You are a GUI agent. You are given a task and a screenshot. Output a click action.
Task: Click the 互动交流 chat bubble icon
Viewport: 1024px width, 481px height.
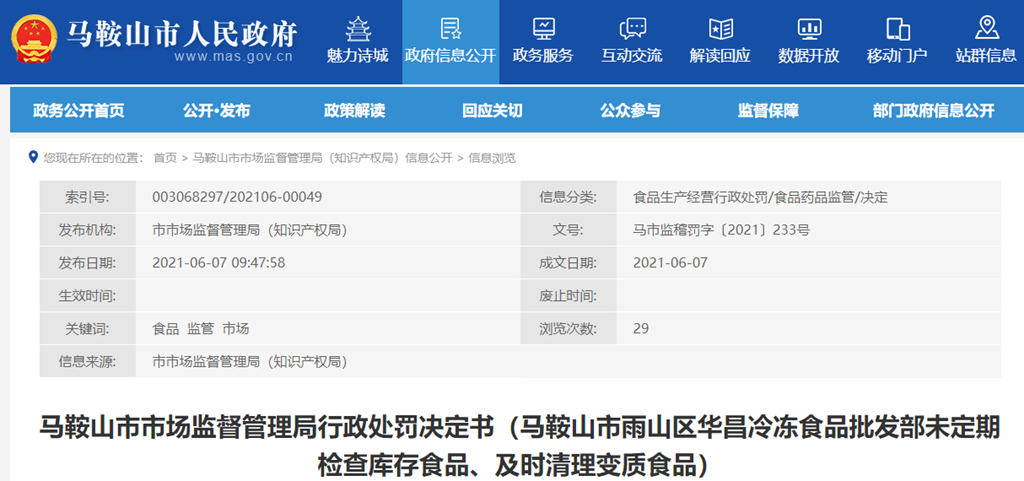click(x=632, y=27)
